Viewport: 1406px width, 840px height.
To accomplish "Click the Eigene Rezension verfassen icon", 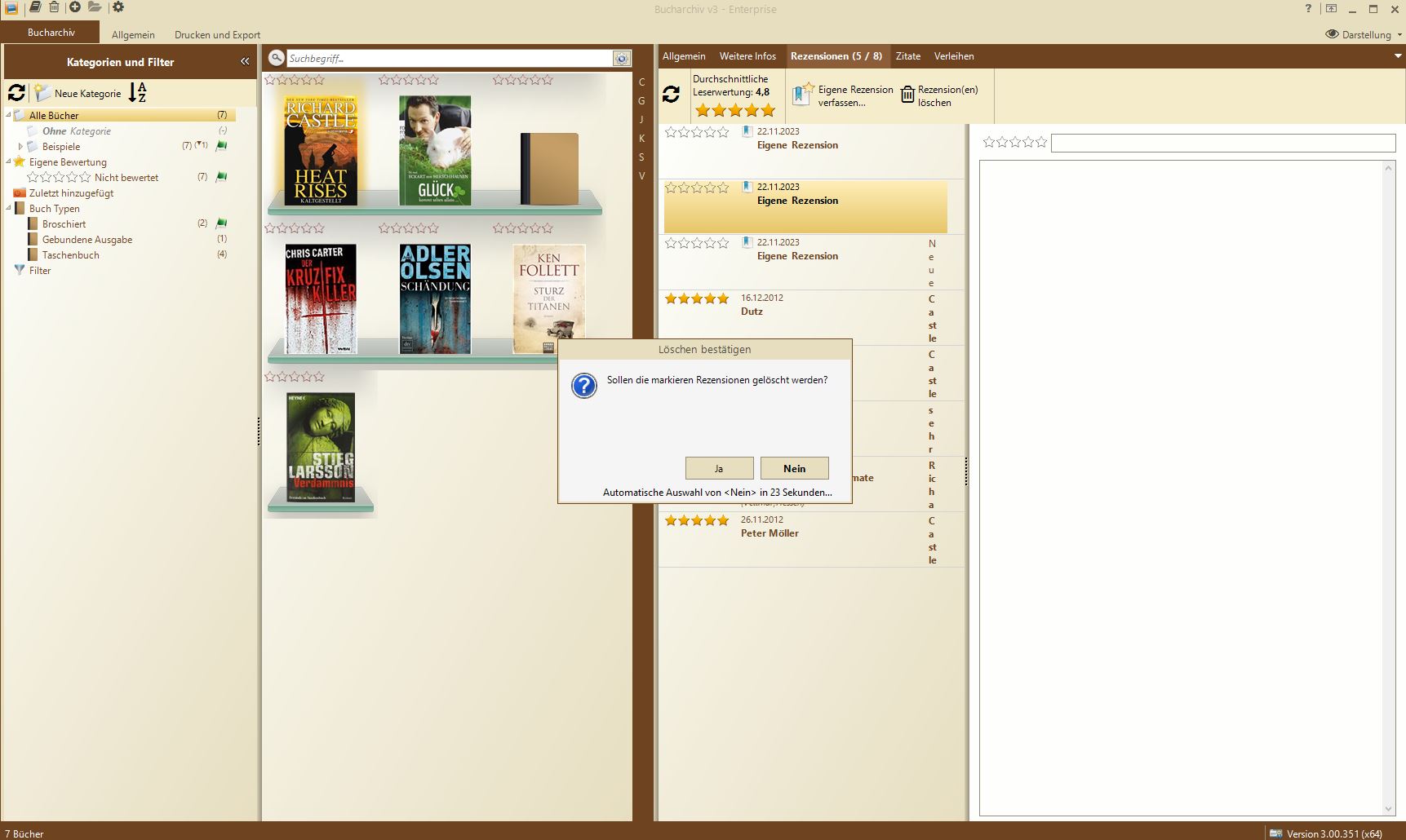I will click(x=803, y=94).
